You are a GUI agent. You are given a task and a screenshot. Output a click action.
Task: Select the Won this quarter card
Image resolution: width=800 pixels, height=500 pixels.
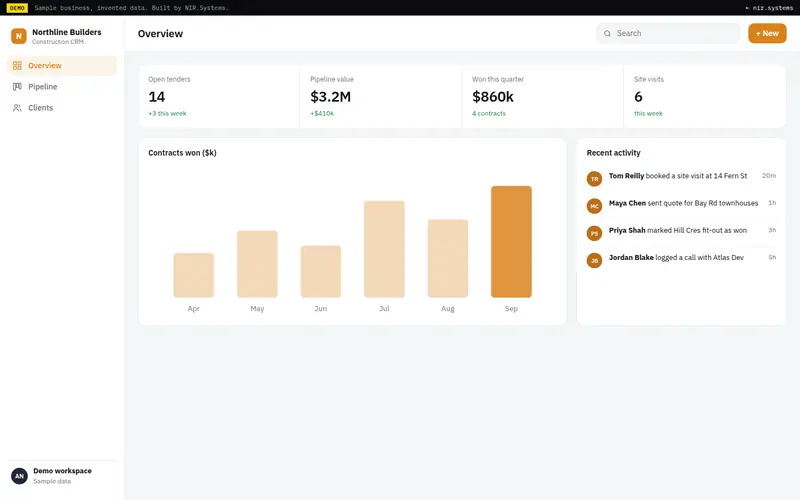pos(543,96)
